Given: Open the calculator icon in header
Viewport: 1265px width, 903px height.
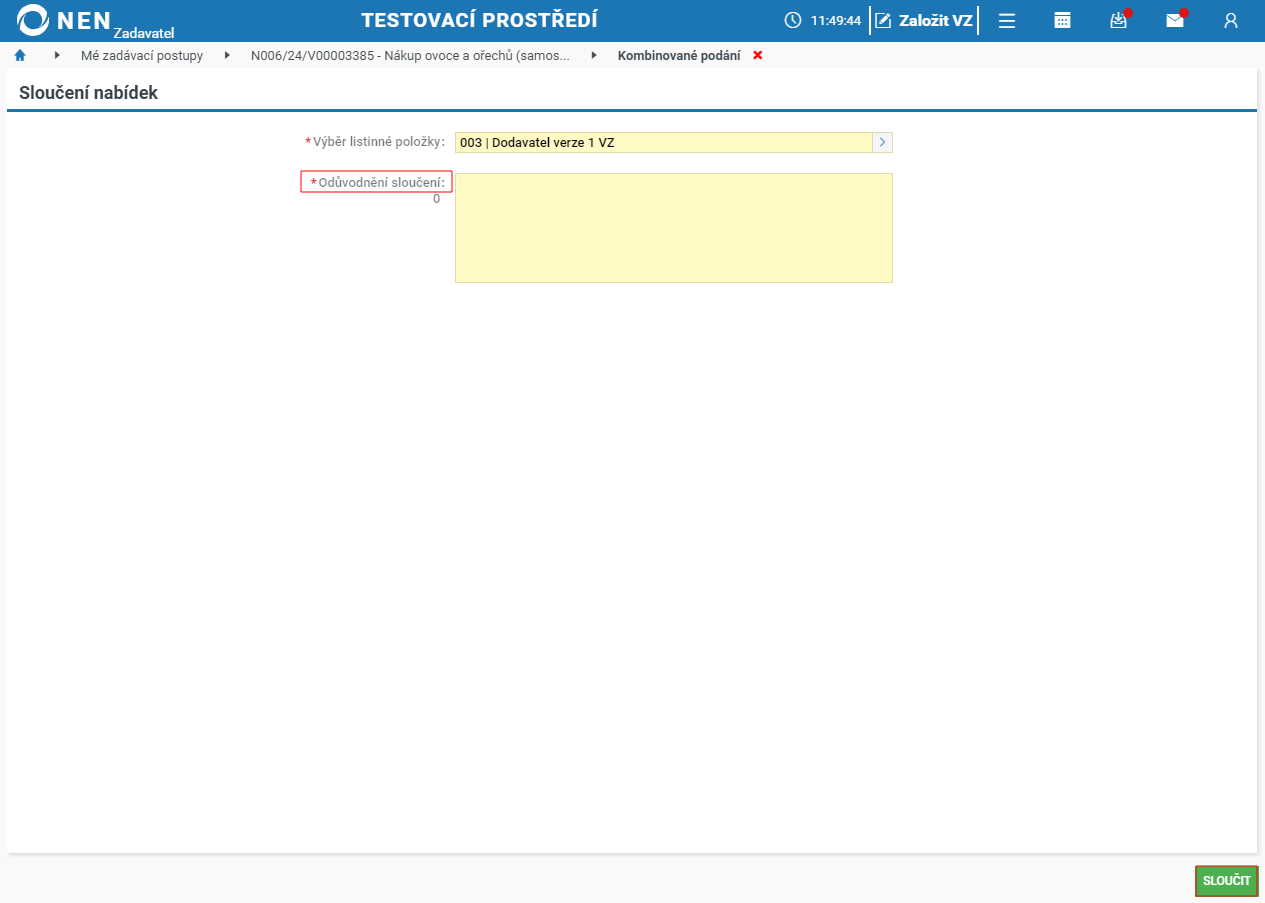Looking at the screenshot, I should [x=1063, y=20].
